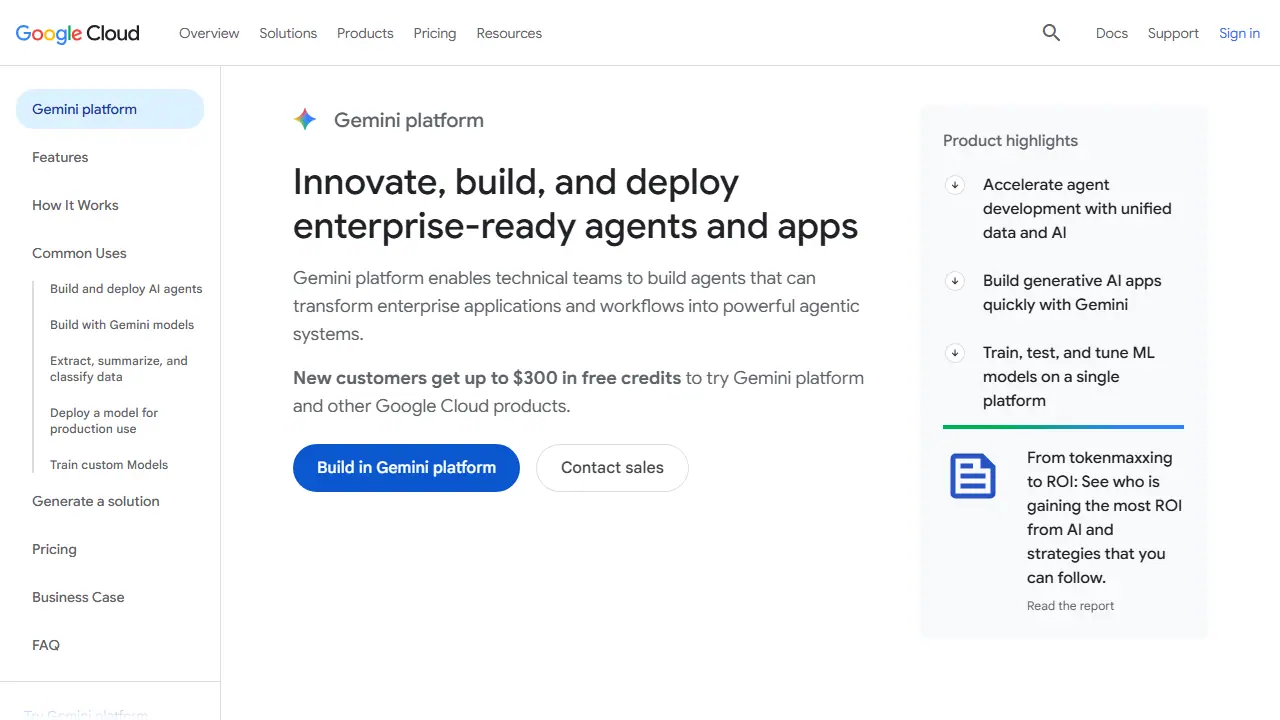Open Deploy a model for production use
This screenshot has height=720, width=1280.
click(104, 421)
